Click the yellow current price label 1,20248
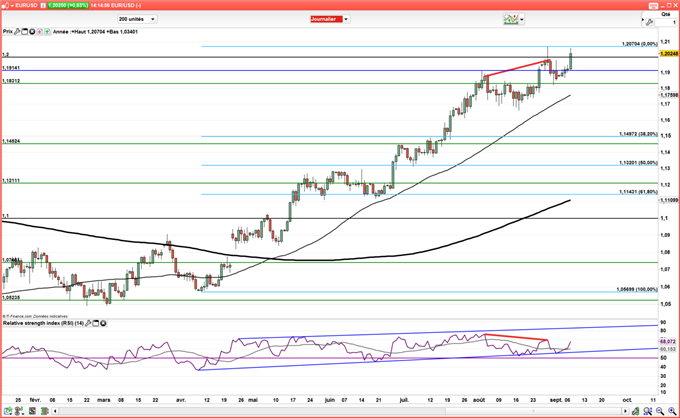 click(669, 53)
